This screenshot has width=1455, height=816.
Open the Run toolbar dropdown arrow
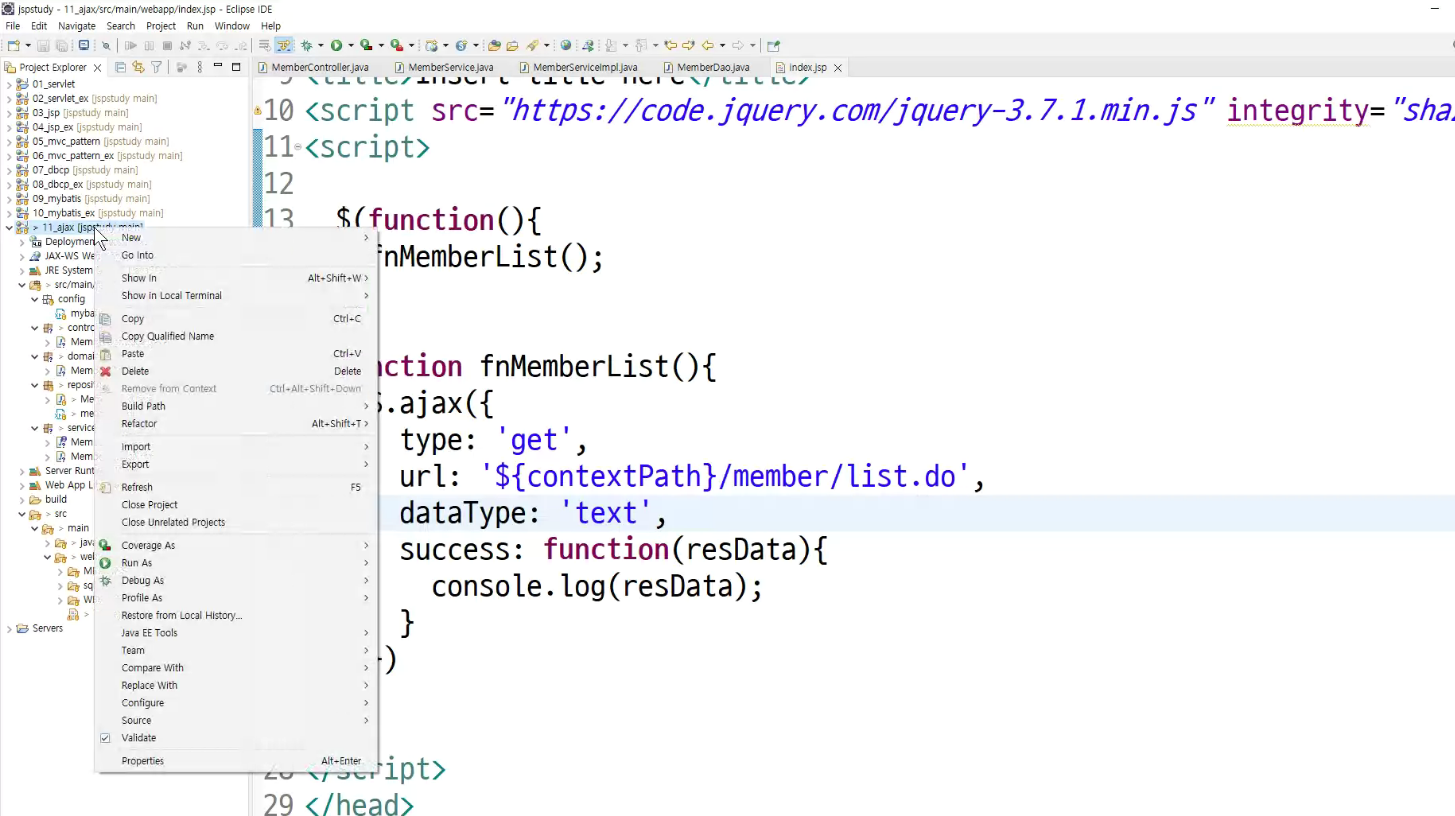(x=350, y=45)
